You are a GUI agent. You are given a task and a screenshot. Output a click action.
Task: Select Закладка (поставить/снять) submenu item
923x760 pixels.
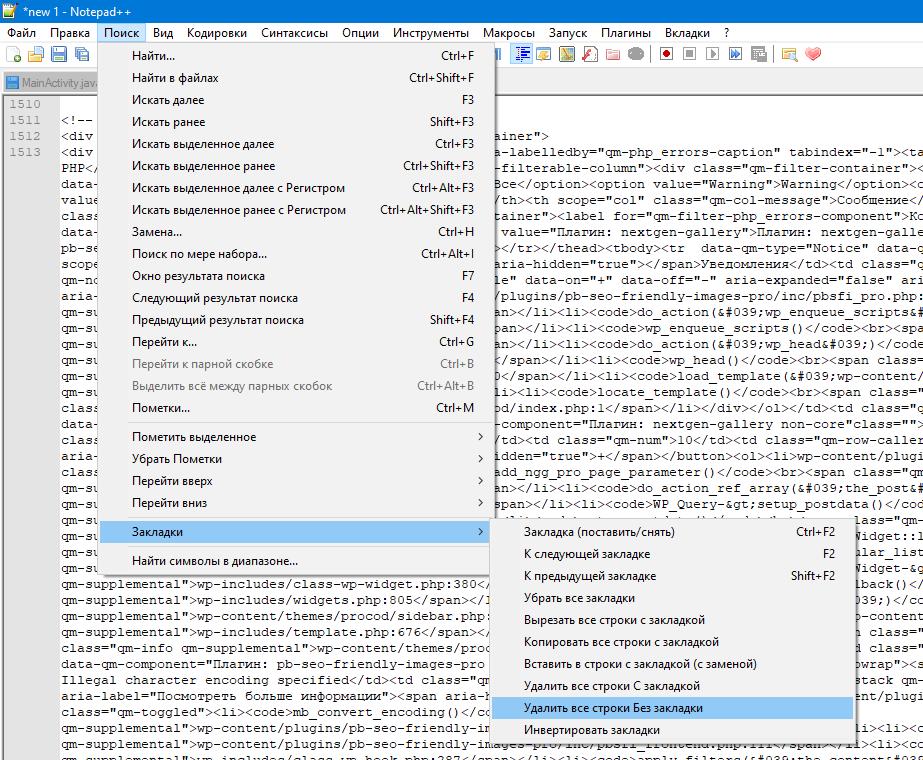(672, 532)
